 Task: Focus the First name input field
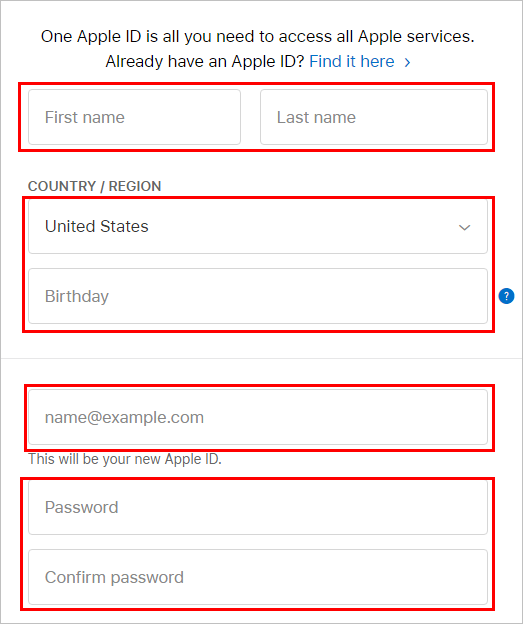(x=135, y=117)
